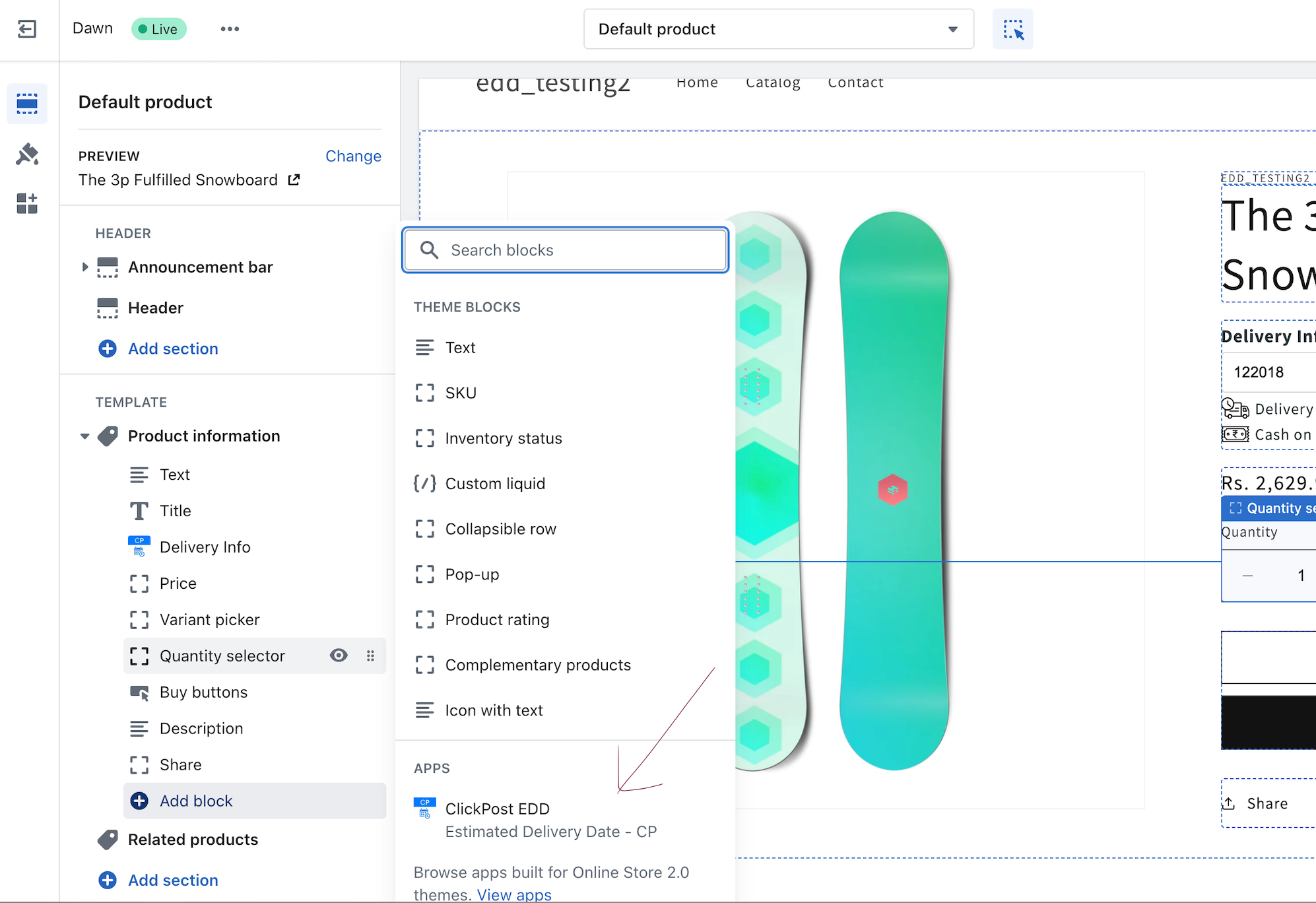Click the View apps link
The width and height of the screenshot is (1316, 903).
(514, 894)
